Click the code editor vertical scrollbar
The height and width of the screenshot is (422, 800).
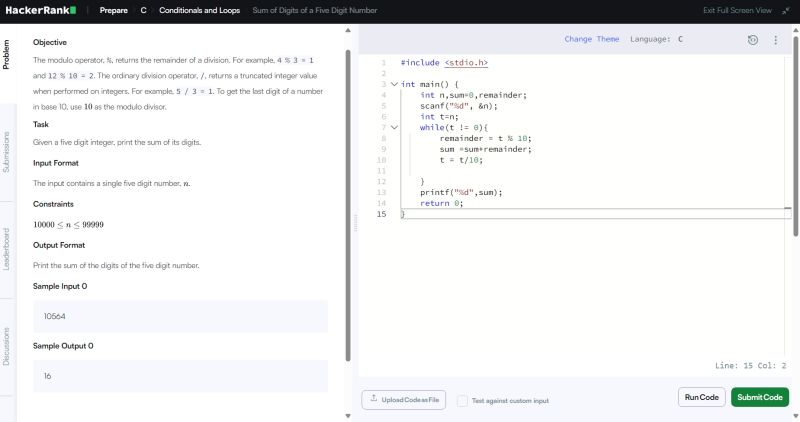pyautogui.click(x=795, y=135)
